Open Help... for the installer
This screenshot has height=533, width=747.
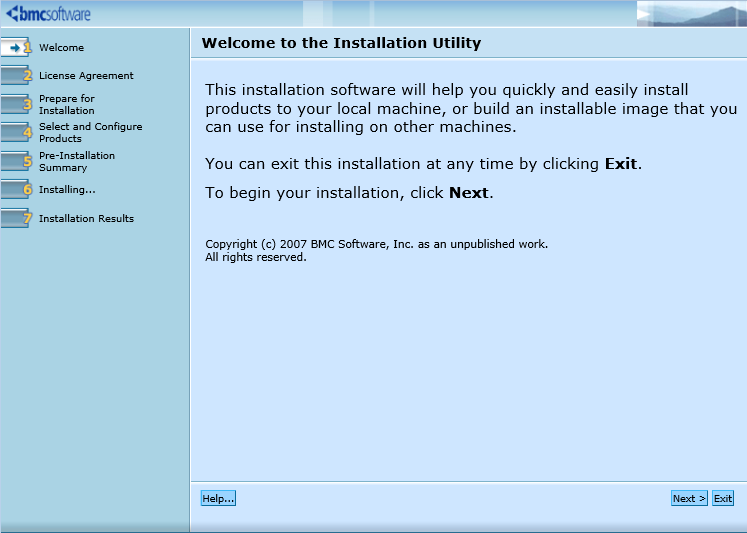(x=218, y=498)
